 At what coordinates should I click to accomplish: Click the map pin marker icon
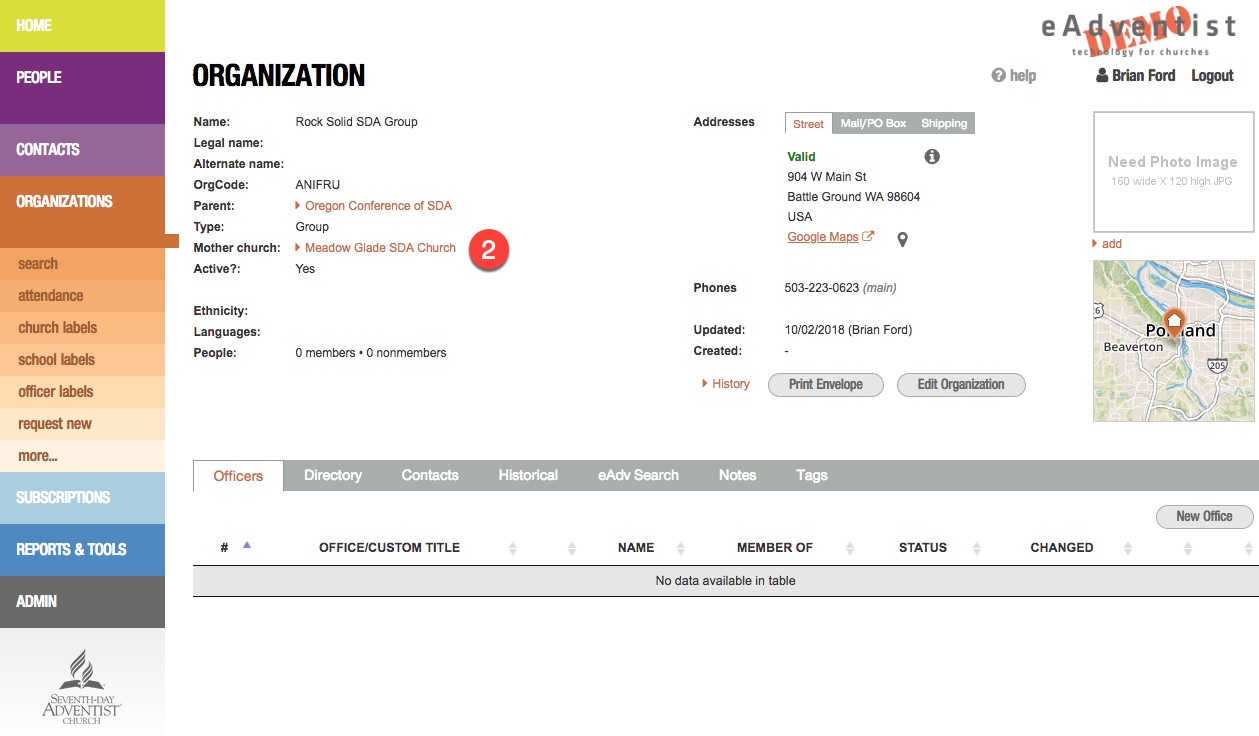(902, 239)
